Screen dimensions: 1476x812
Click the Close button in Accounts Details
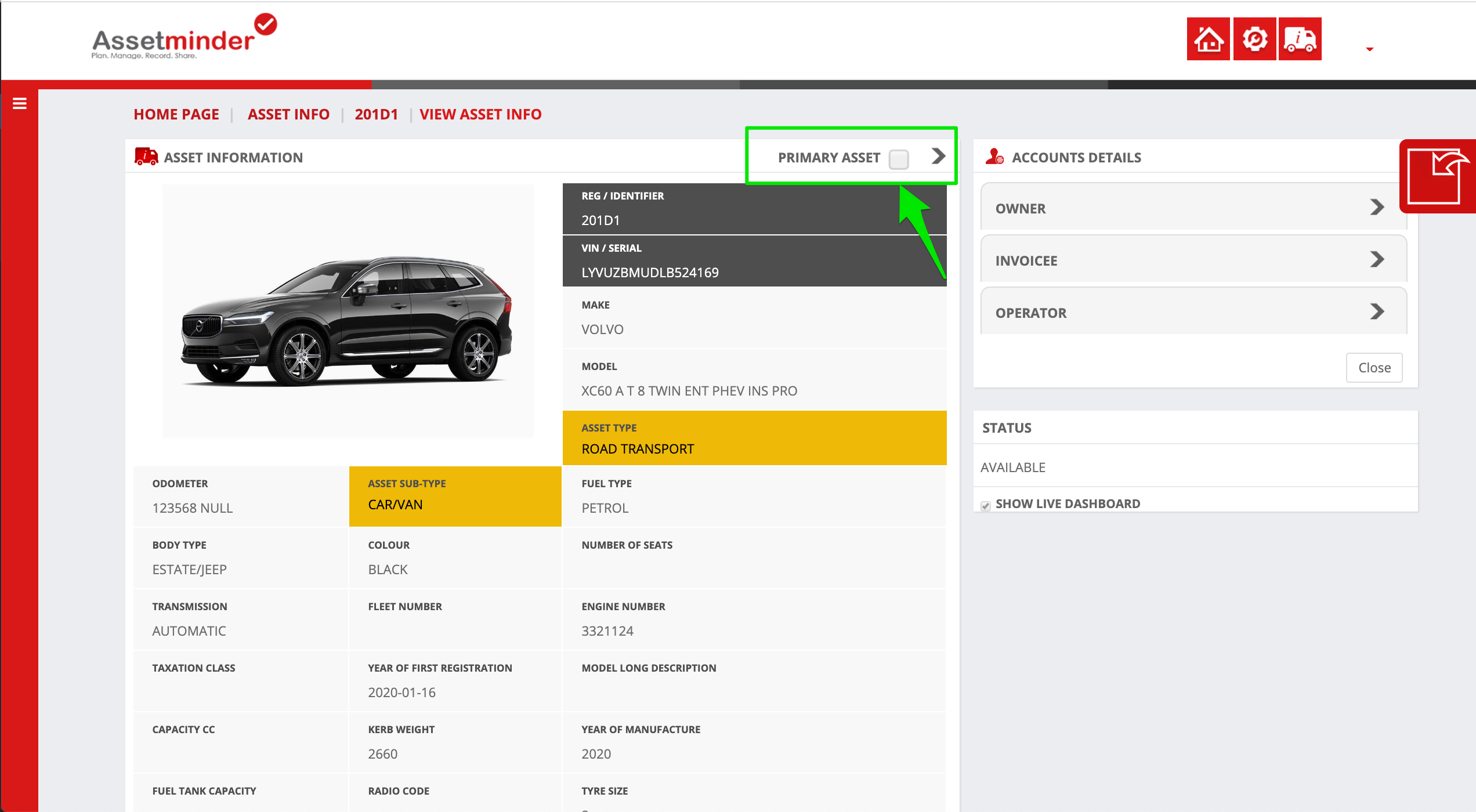(x=1374, y=368)
